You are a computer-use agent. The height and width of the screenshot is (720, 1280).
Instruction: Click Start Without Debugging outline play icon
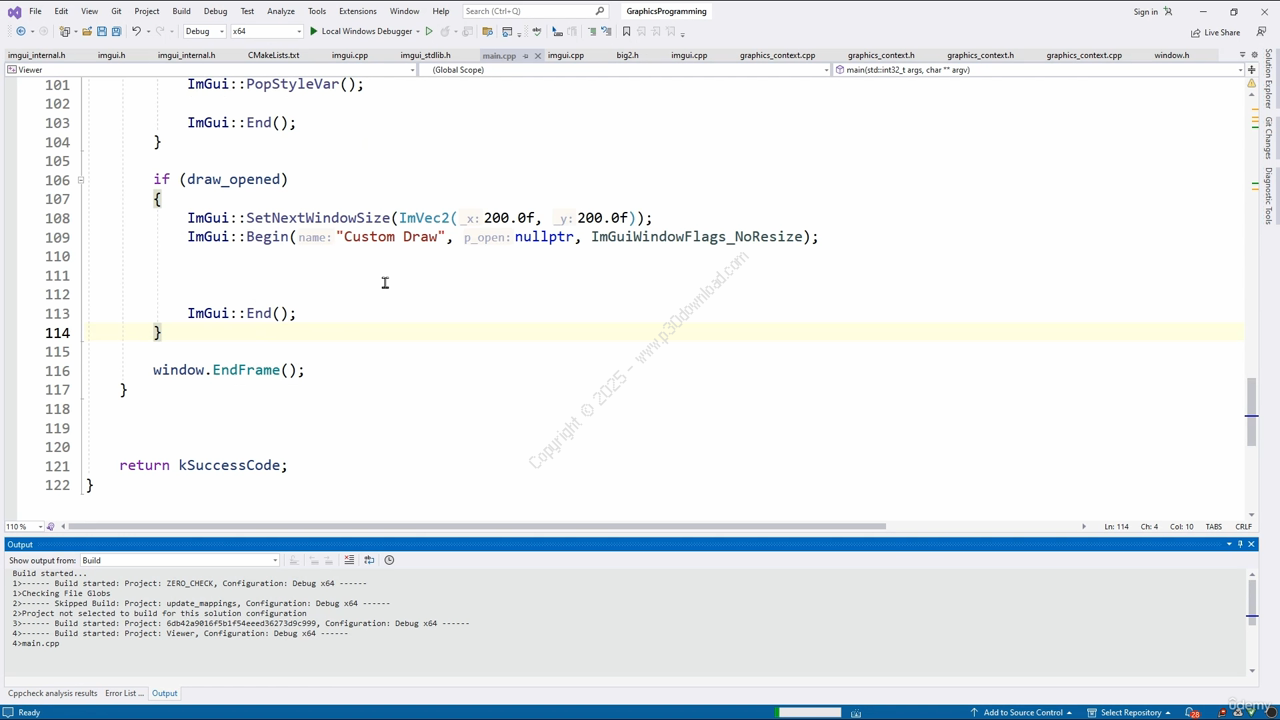pos(429,31)
